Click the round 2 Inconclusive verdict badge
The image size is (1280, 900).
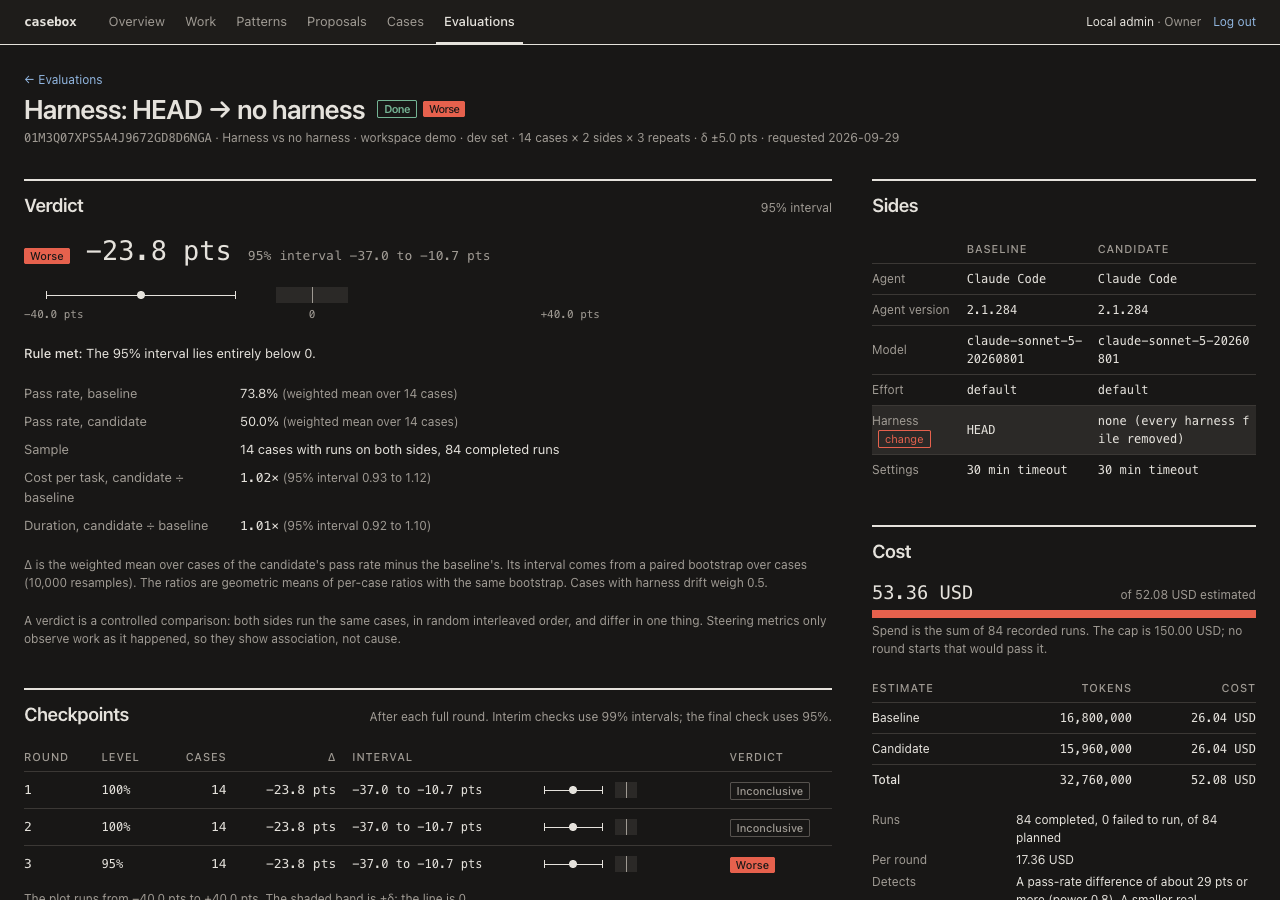(x=769, y=828)
